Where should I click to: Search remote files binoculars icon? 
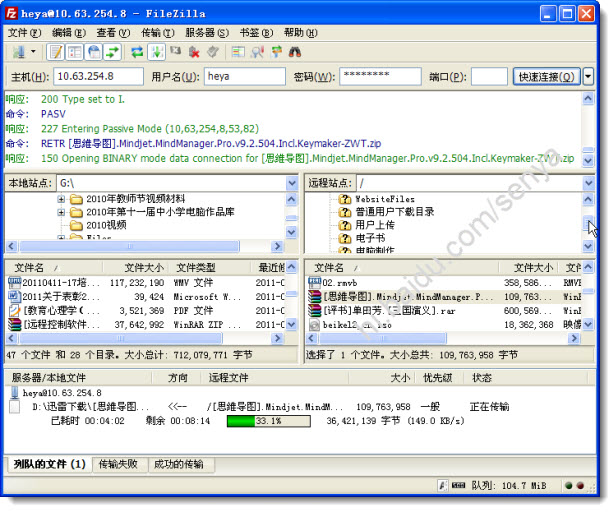tap(295, 52)
